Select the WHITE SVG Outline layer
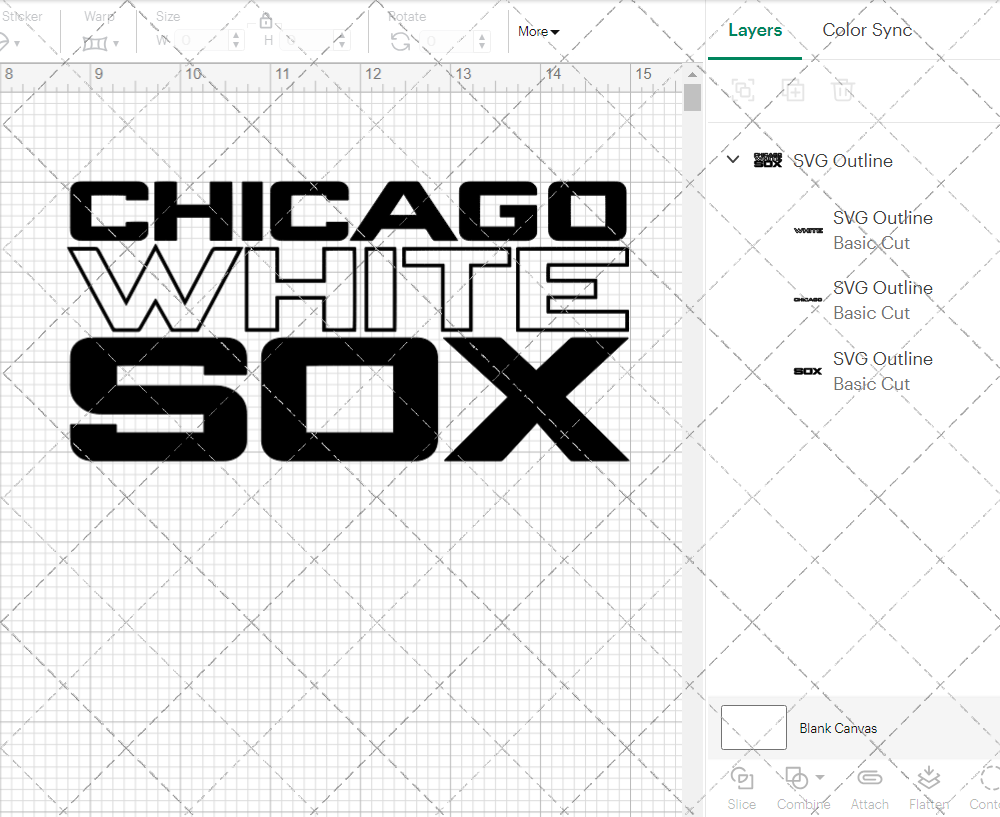 [x=882, y=230]
